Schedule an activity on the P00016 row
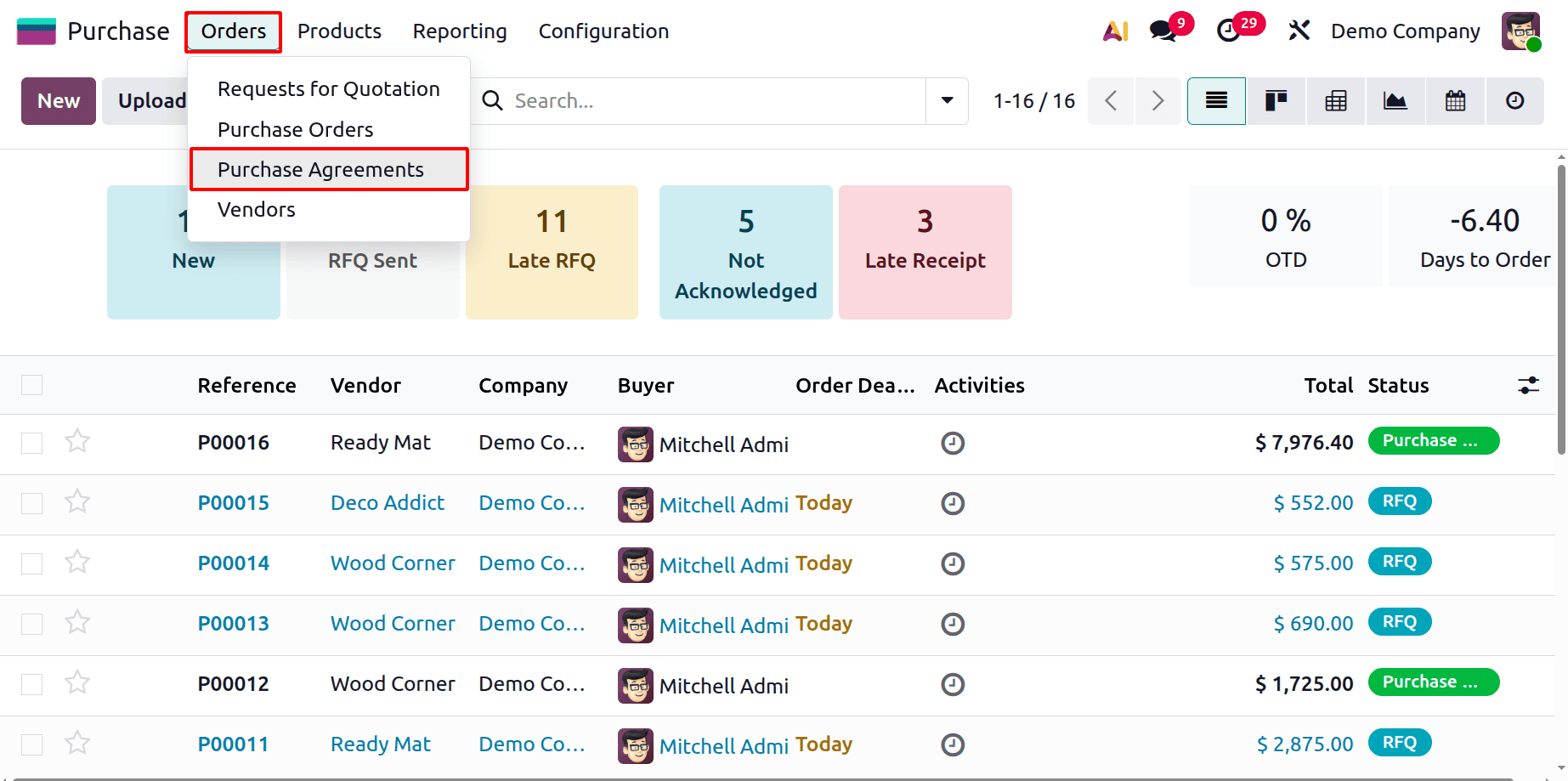 [x=952, y=443]
